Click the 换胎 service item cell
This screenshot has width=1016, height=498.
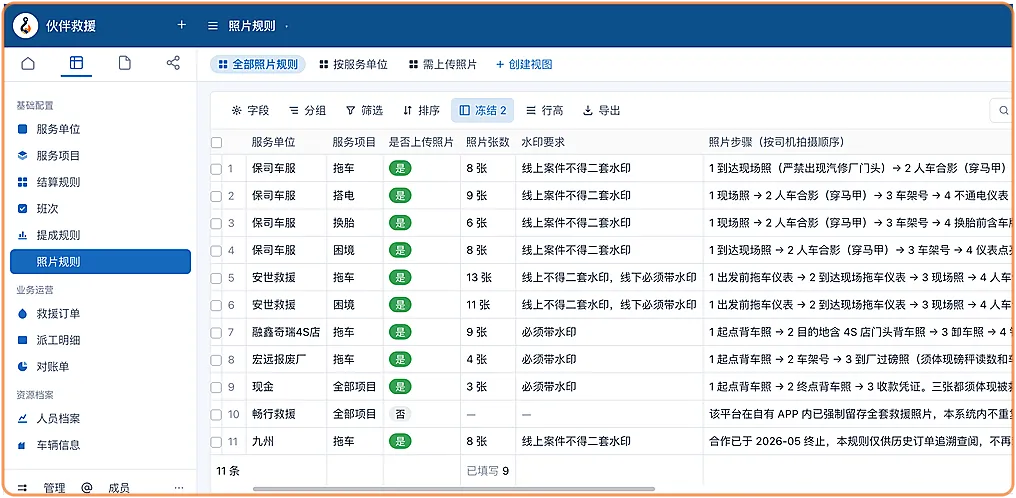point(343,223)
